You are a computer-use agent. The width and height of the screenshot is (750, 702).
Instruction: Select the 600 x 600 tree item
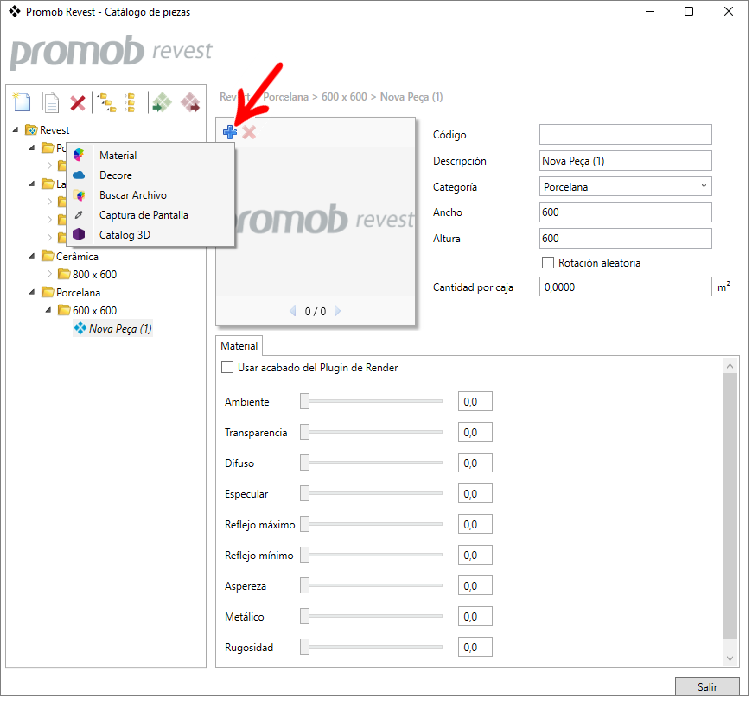(95, 310)
